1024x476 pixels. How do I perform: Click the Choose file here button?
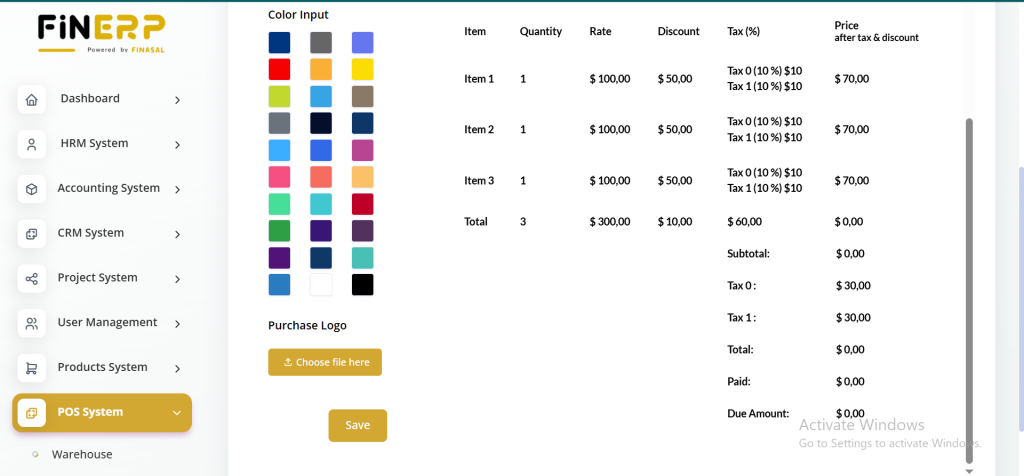click(x=325, y=362)
